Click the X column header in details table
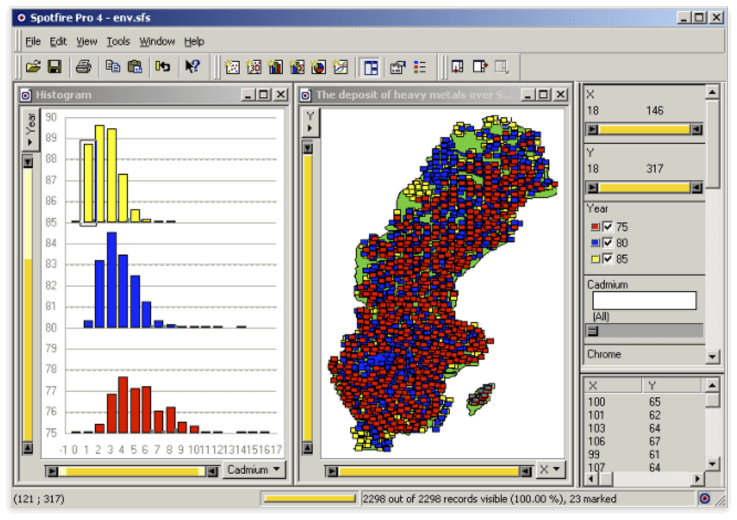 coord(612,386)
